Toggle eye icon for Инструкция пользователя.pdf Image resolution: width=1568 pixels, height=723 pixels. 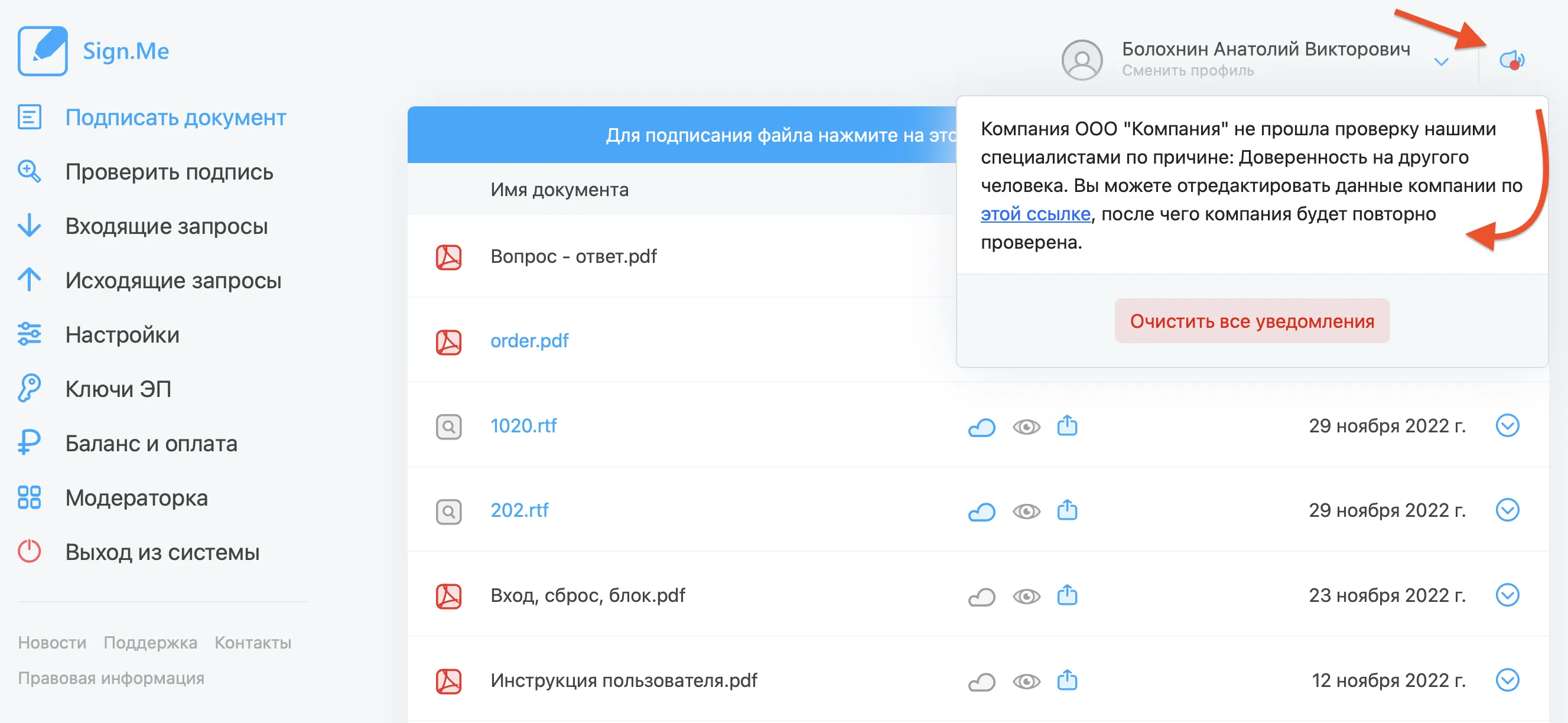click(1026, 682)
